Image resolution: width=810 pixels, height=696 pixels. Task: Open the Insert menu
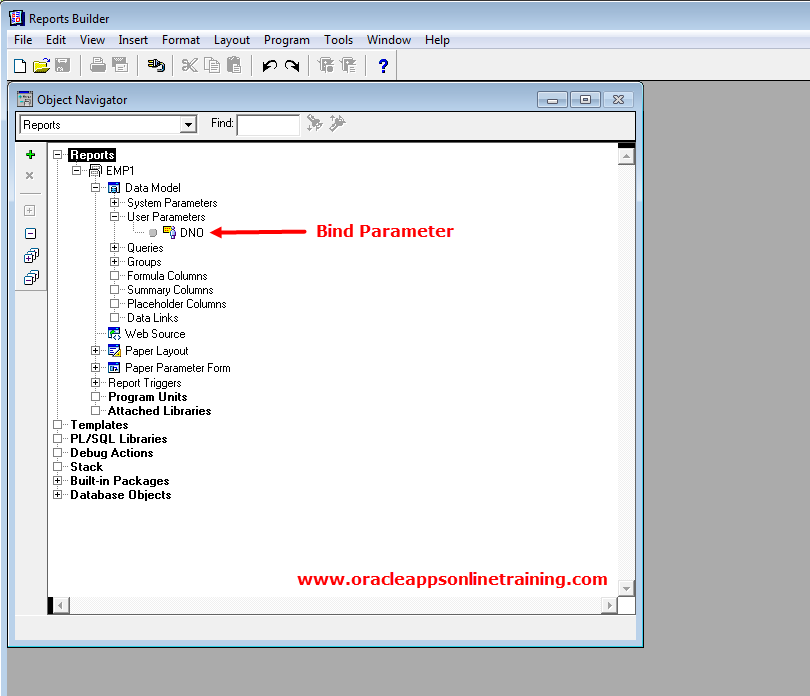[133, 40]
